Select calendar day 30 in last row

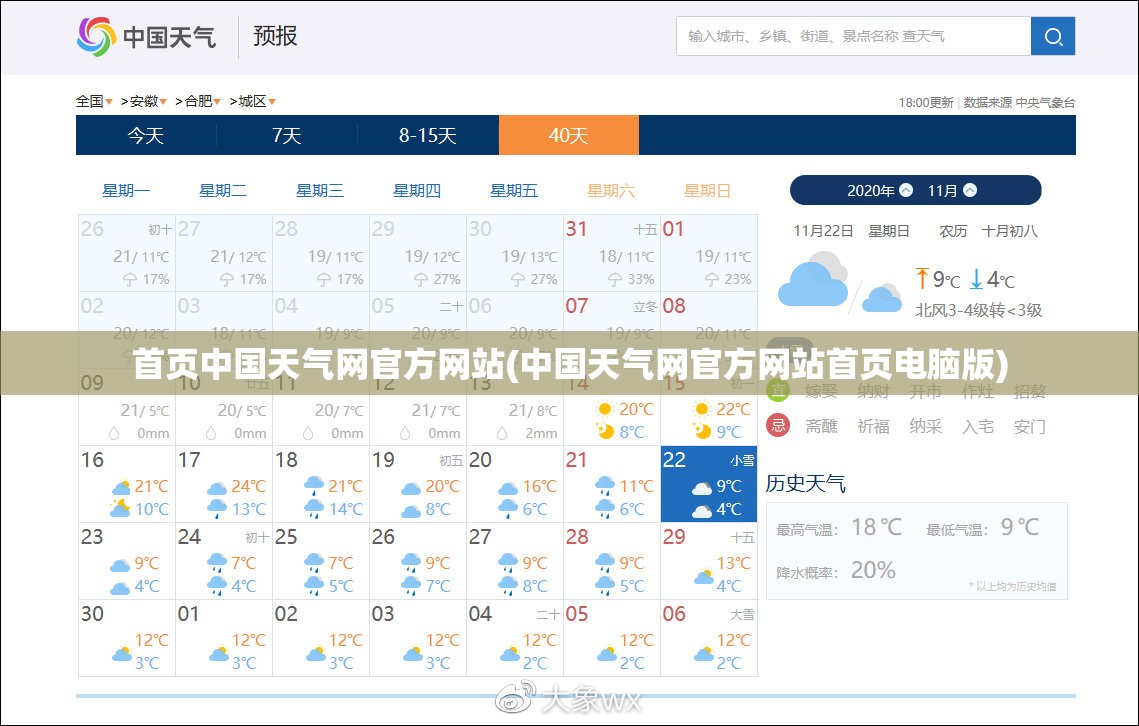point(127,638)
